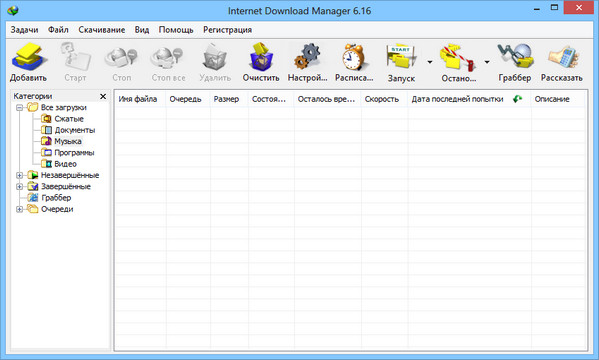
Task: Click the Очистить toolbar icon
Action: tap(261, 57)
